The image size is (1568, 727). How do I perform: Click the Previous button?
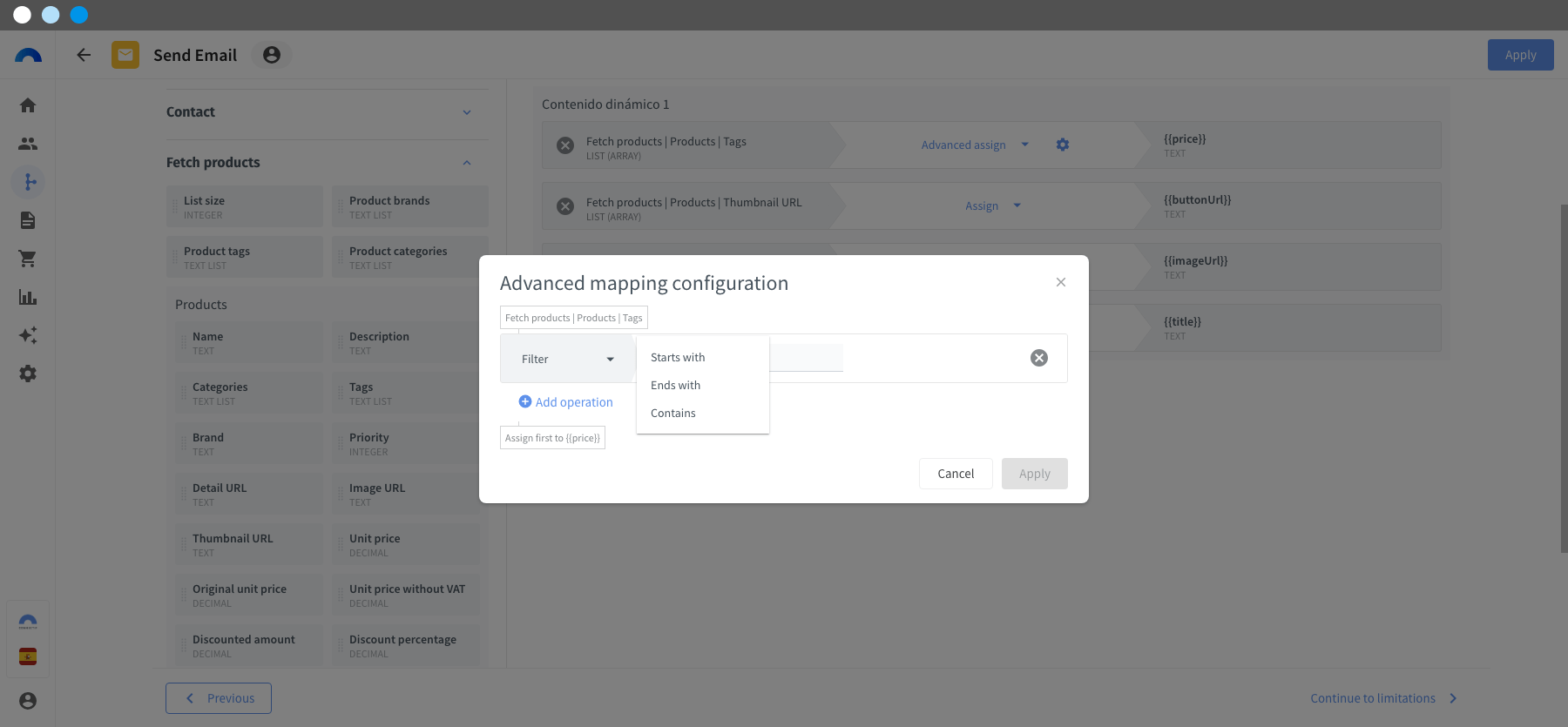219,698
